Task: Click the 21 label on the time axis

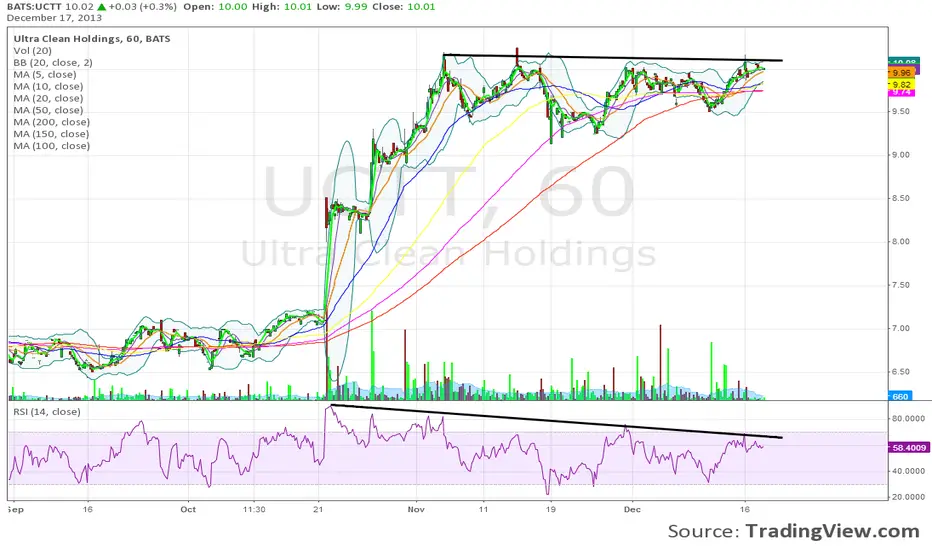Action: pyautogui.click(x=319, y=510)
